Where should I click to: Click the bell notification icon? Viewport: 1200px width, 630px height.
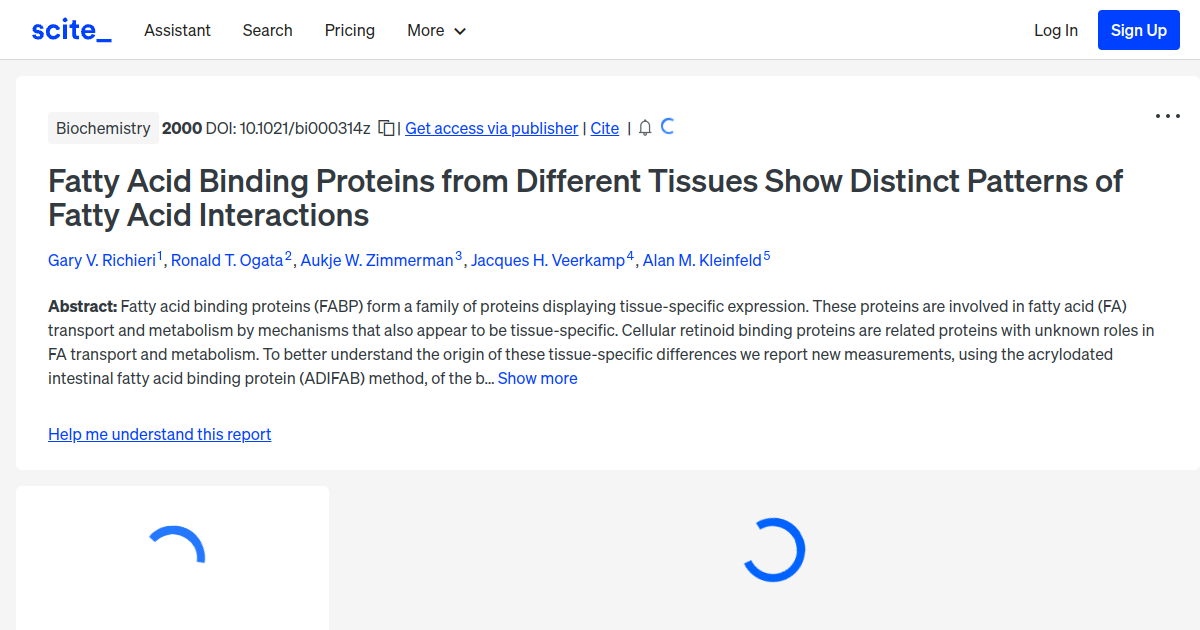[645, 128]
